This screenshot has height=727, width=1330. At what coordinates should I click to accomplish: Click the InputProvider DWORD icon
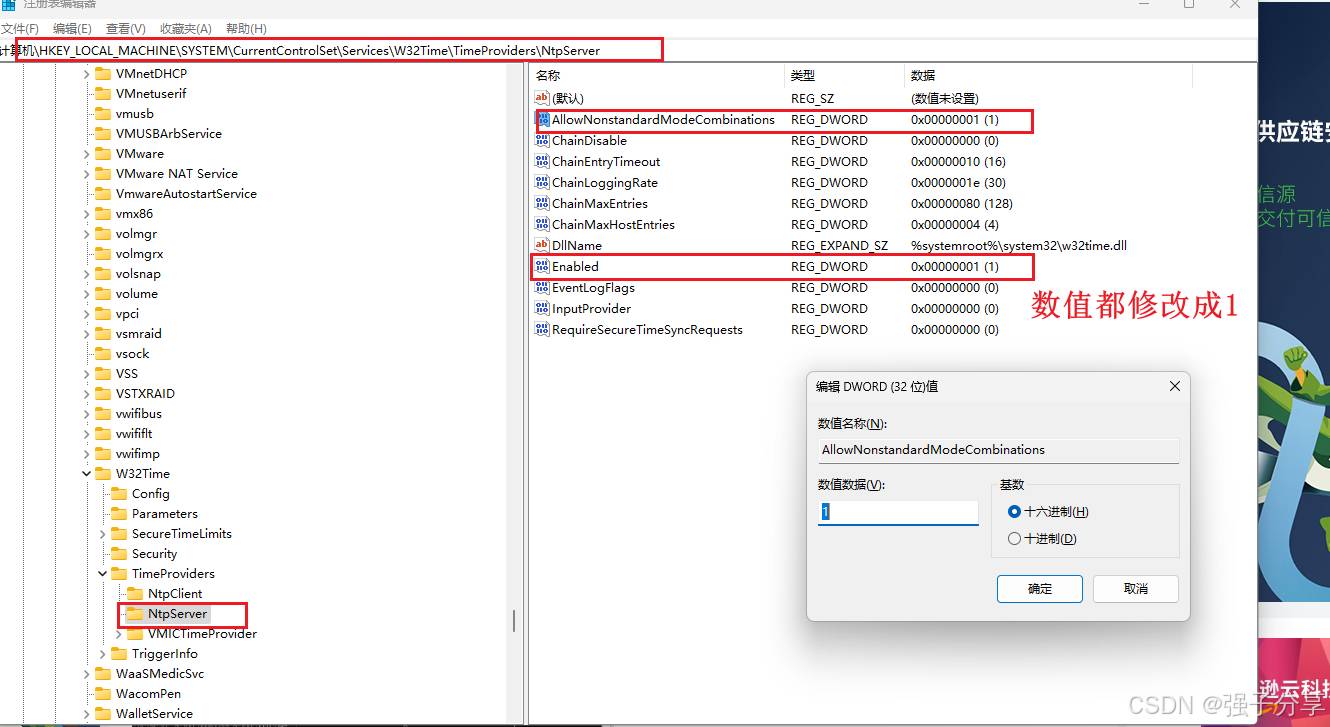543,308
